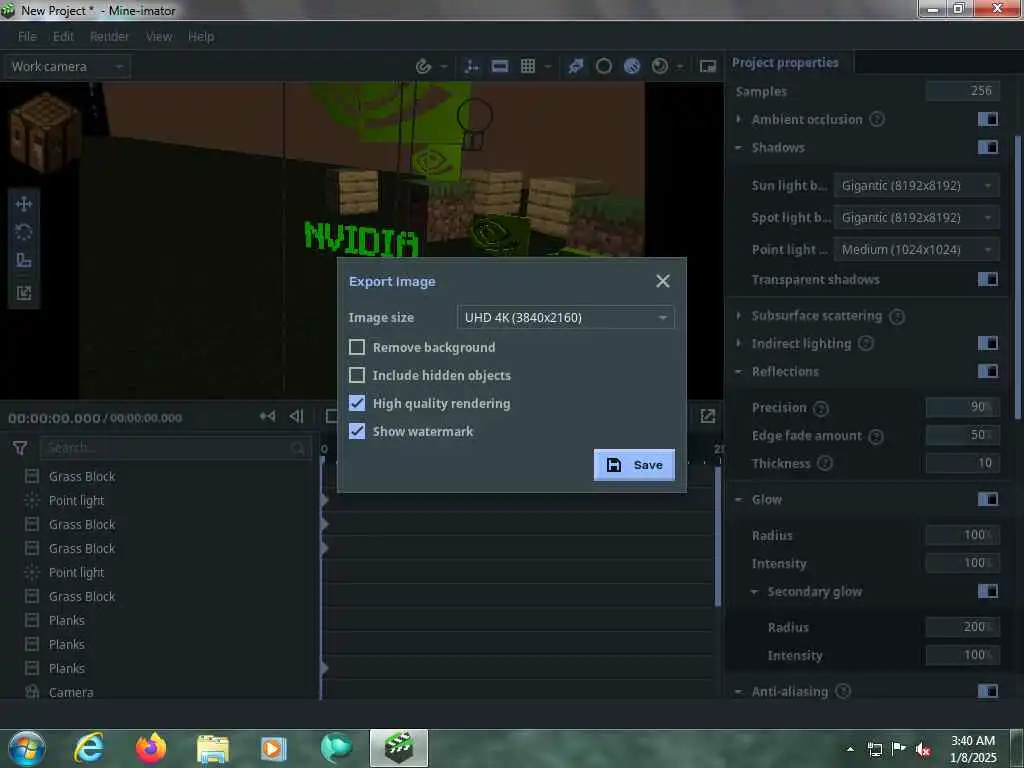Viewport: 1024px width, 768px height.
Task: Open the timeline filter funnel icon
Action: [20, 448]
